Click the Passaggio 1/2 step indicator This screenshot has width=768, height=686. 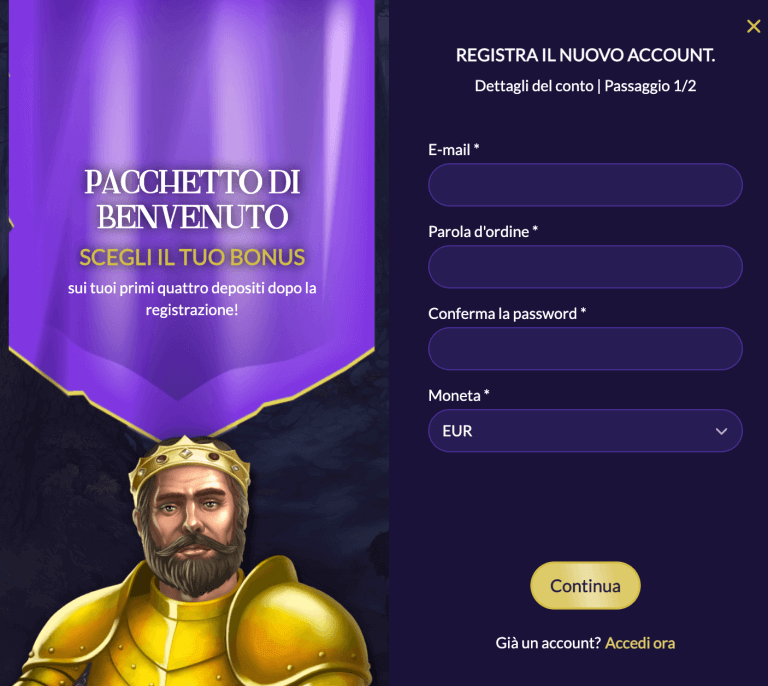(x=650, y=86)
